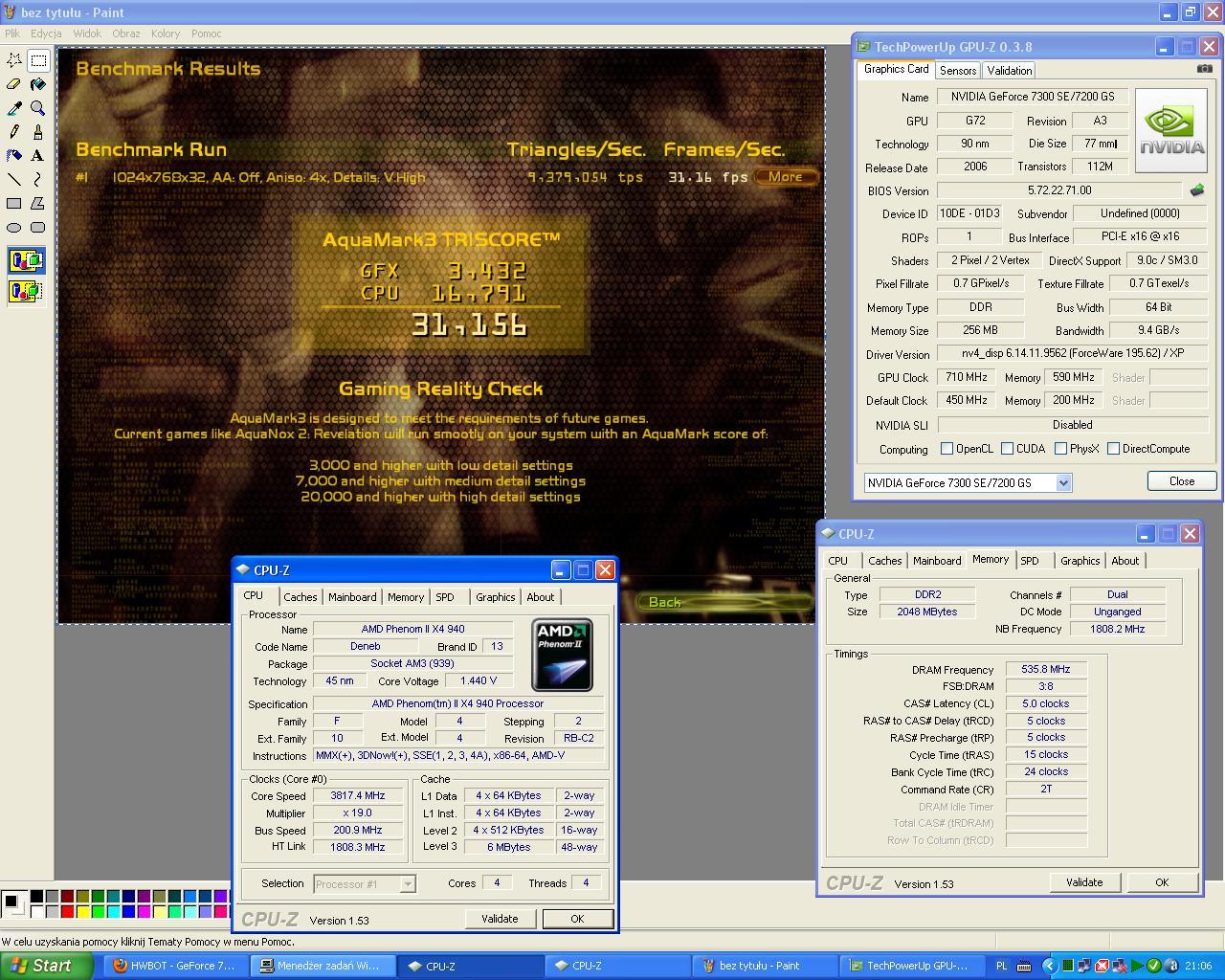
Task: Open the GPU selector dropdown in GPU-Z
Action: [1063, 483]
